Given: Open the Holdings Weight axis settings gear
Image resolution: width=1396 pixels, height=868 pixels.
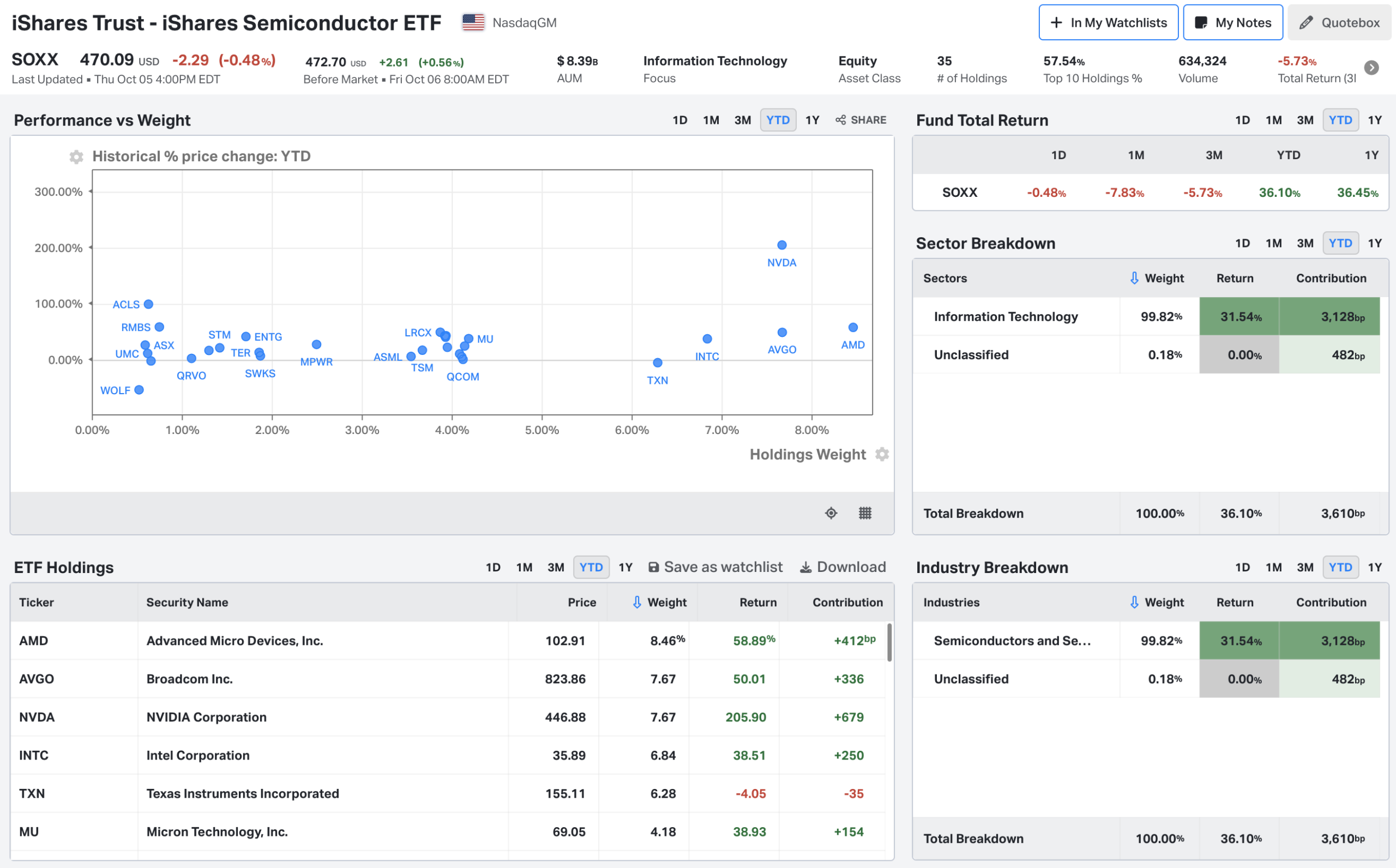Looking at the screenshot, I should [882, 454].
